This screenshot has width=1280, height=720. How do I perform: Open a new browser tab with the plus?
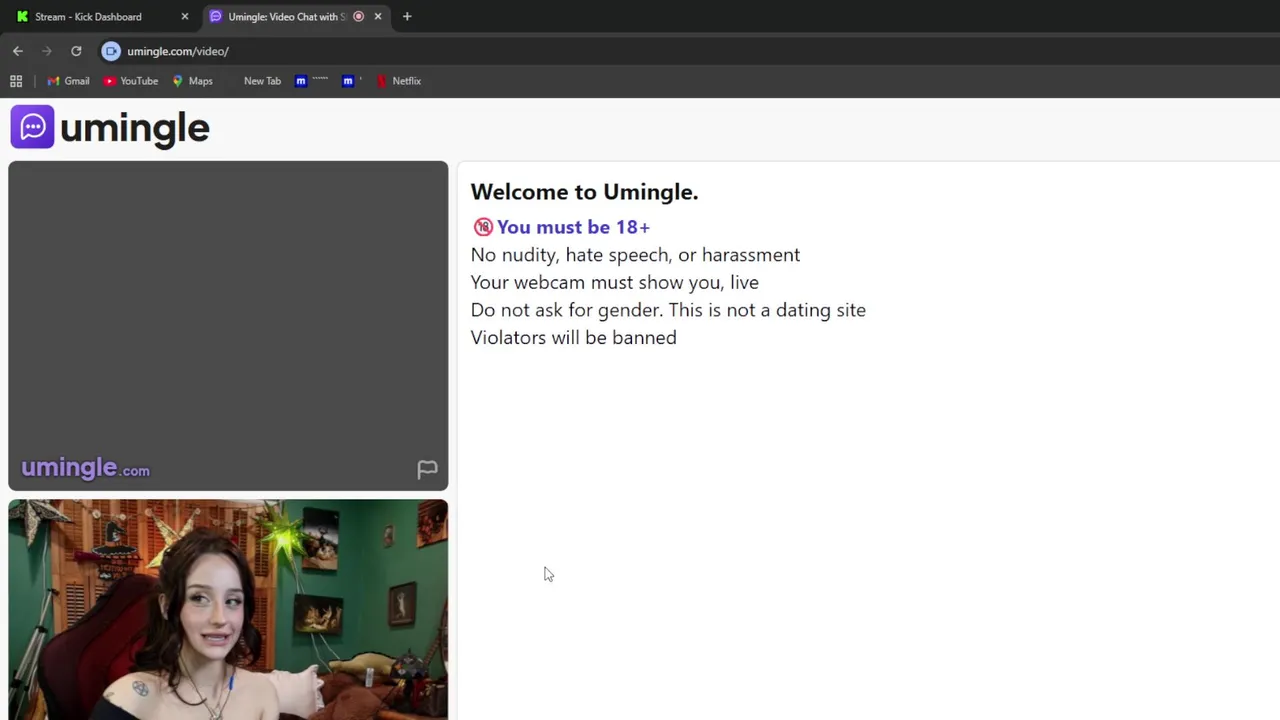point(407,16)
